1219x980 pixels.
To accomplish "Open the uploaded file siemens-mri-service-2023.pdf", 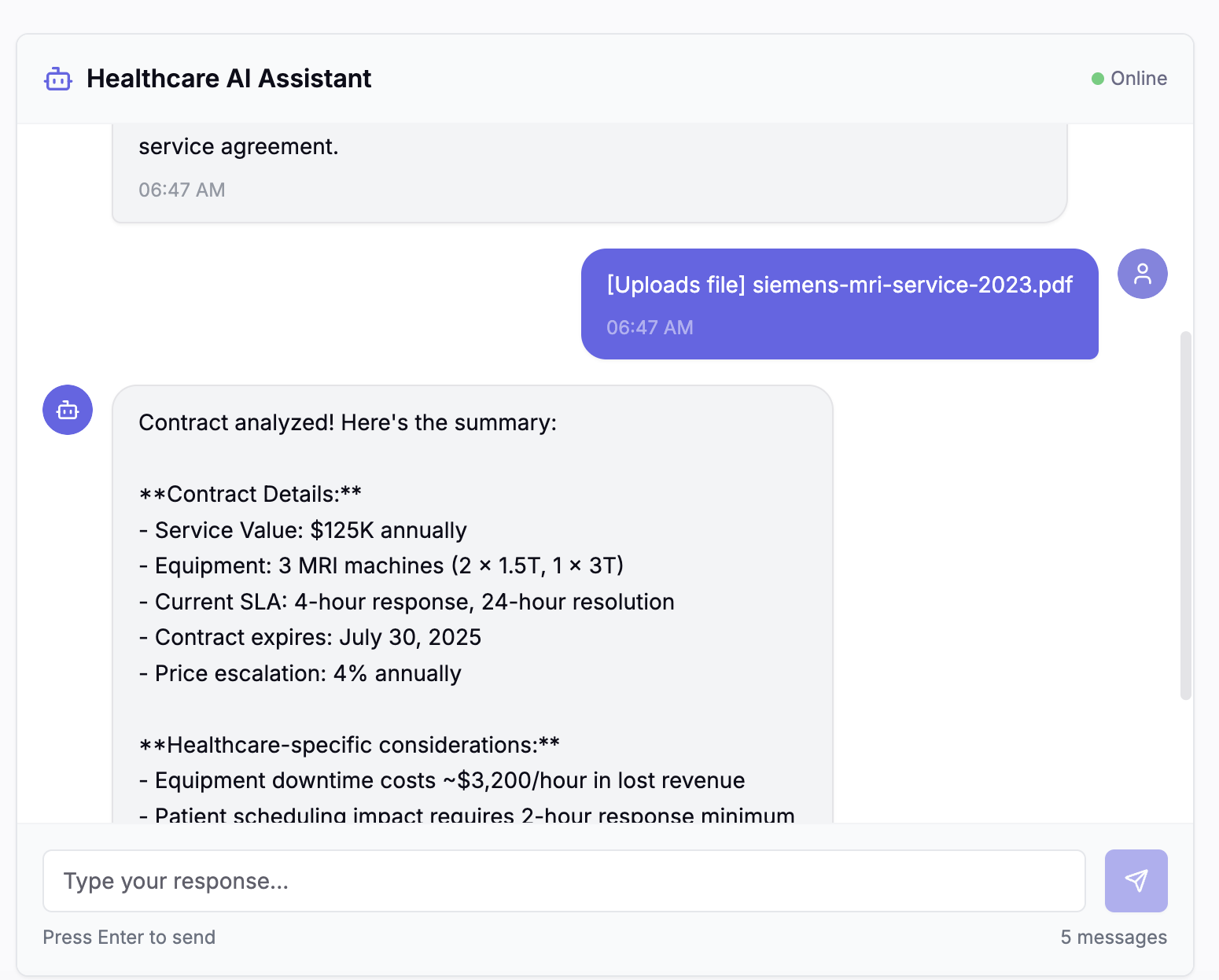I will pyautogui.click(x=840, y=285).
